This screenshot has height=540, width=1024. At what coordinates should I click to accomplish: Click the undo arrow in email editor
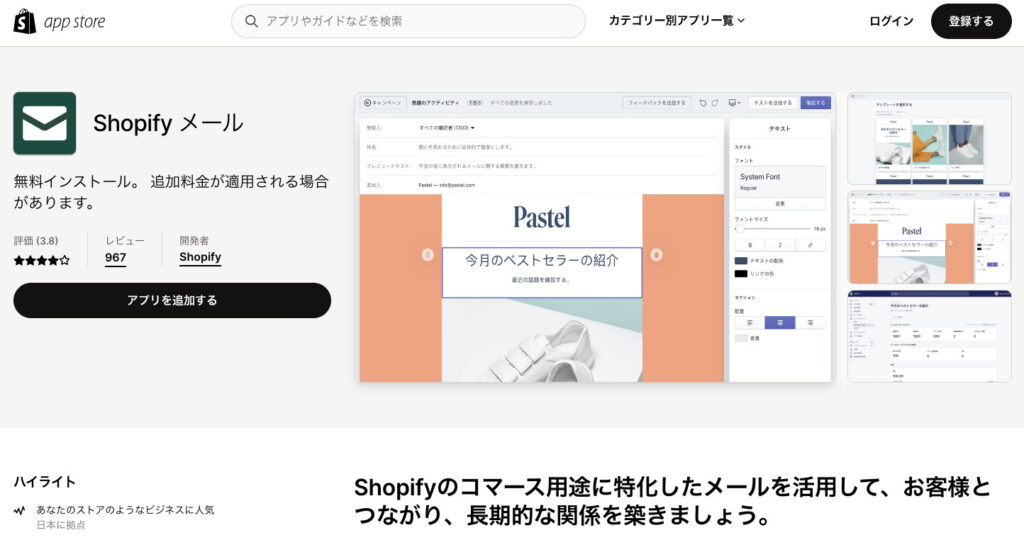(x=703, y=103)
